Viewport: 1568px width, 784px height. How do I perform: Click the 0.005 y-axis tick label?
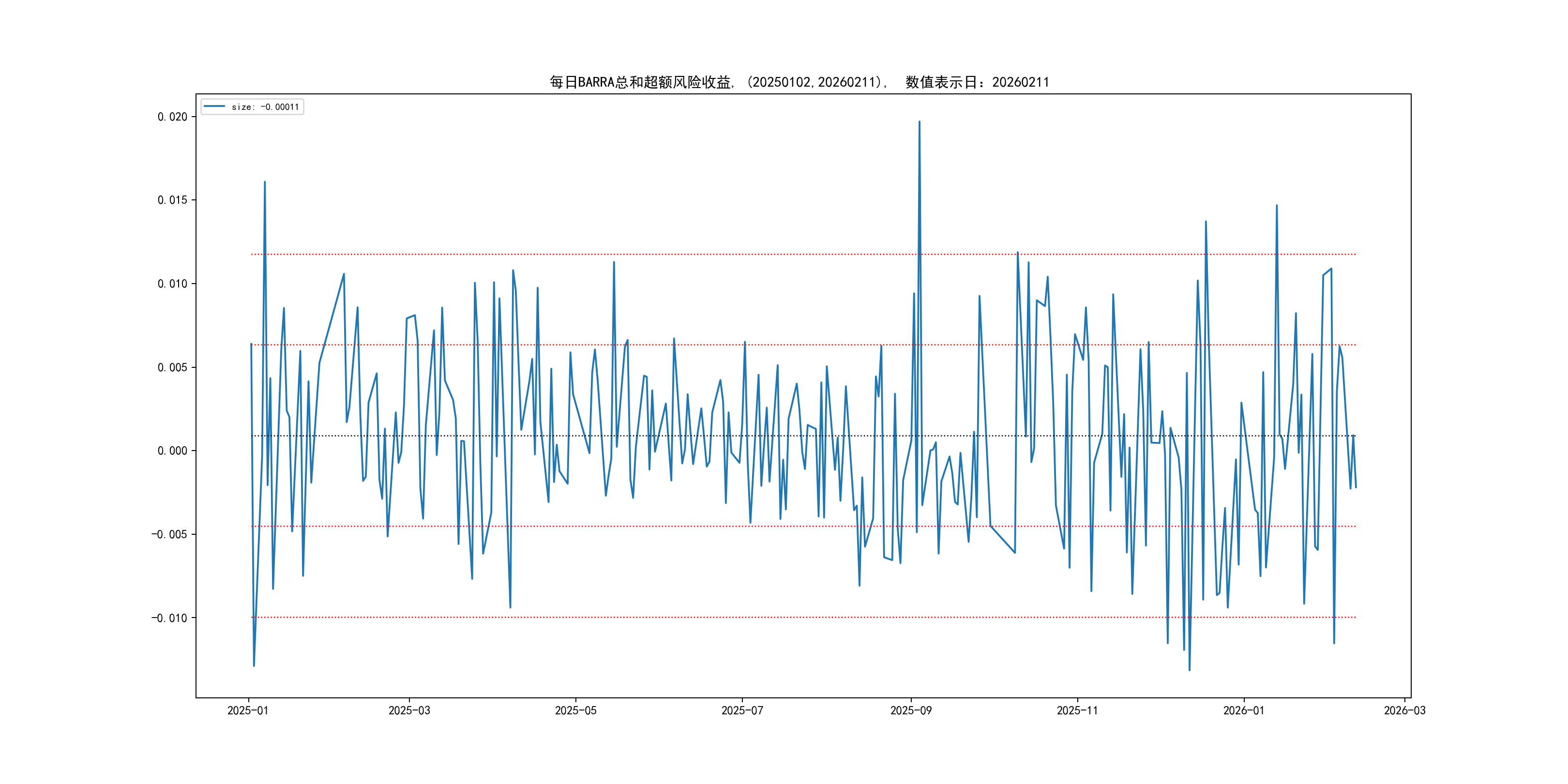click(x=172, y=368)
